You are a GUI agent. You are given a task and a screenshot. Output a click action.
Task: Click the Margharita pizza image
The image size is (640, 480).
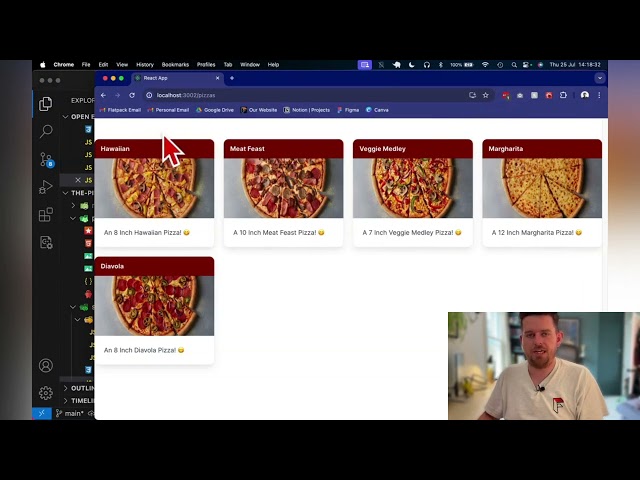542,188
